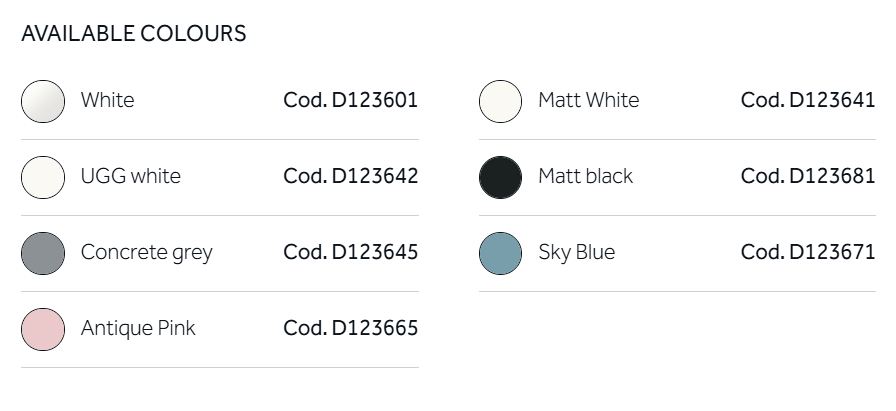This screenshot has width=896, height=411.
Task: Click the Concrete grey name
Action: pos(146,252)
